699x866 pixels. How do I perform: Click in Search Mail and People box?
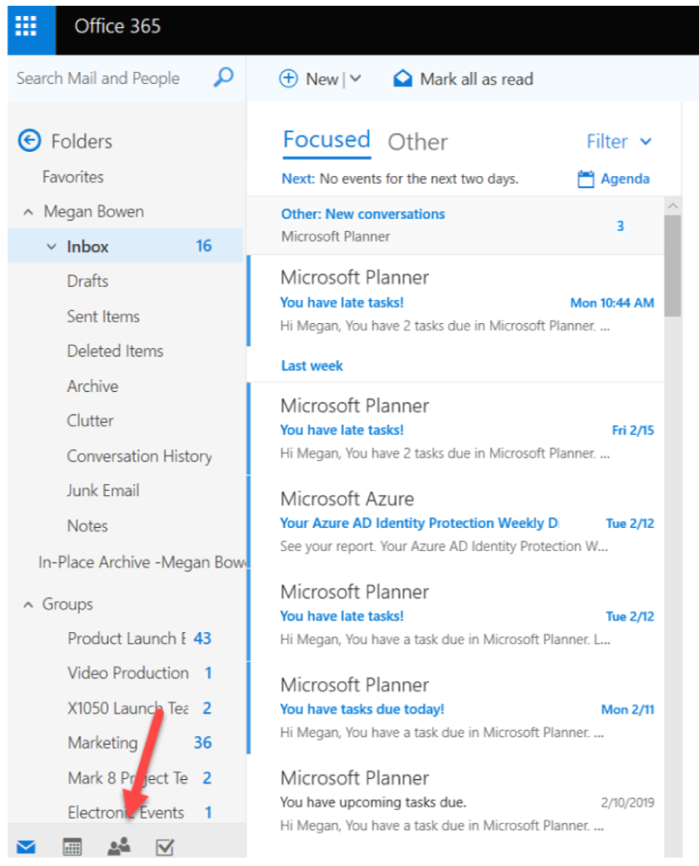(98, 78)
